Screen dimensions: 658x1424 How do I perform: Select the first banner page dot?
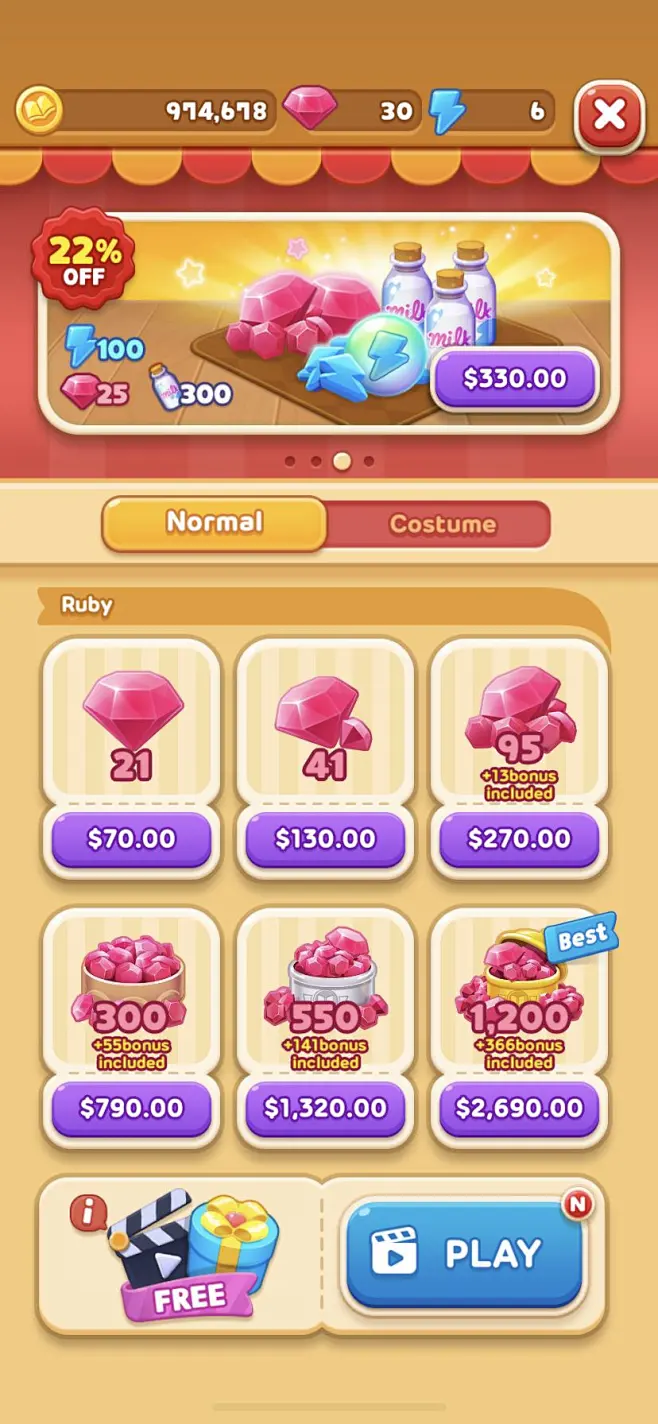[290, 461]
